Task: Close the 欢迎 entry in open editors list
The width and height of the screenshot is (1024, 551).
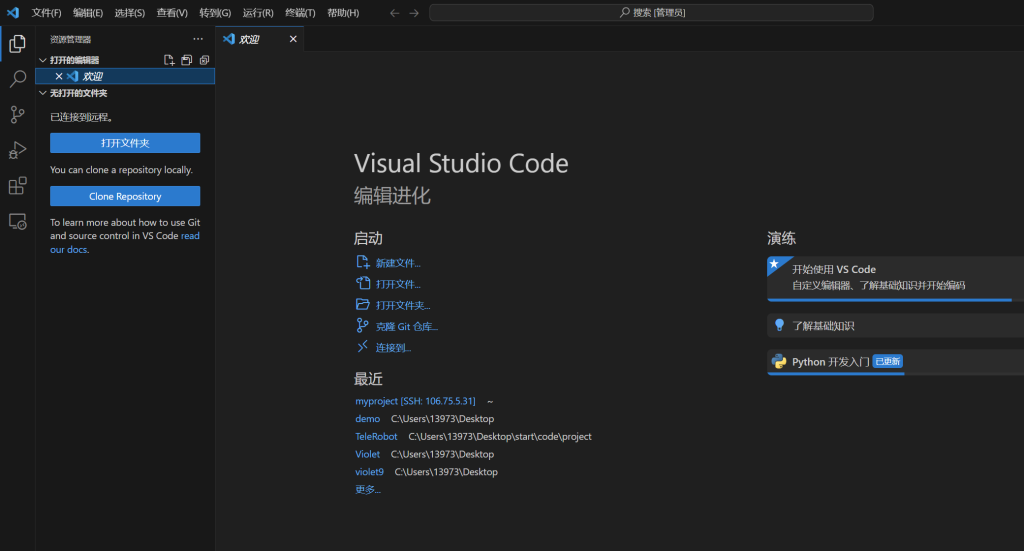Action: 59,76
